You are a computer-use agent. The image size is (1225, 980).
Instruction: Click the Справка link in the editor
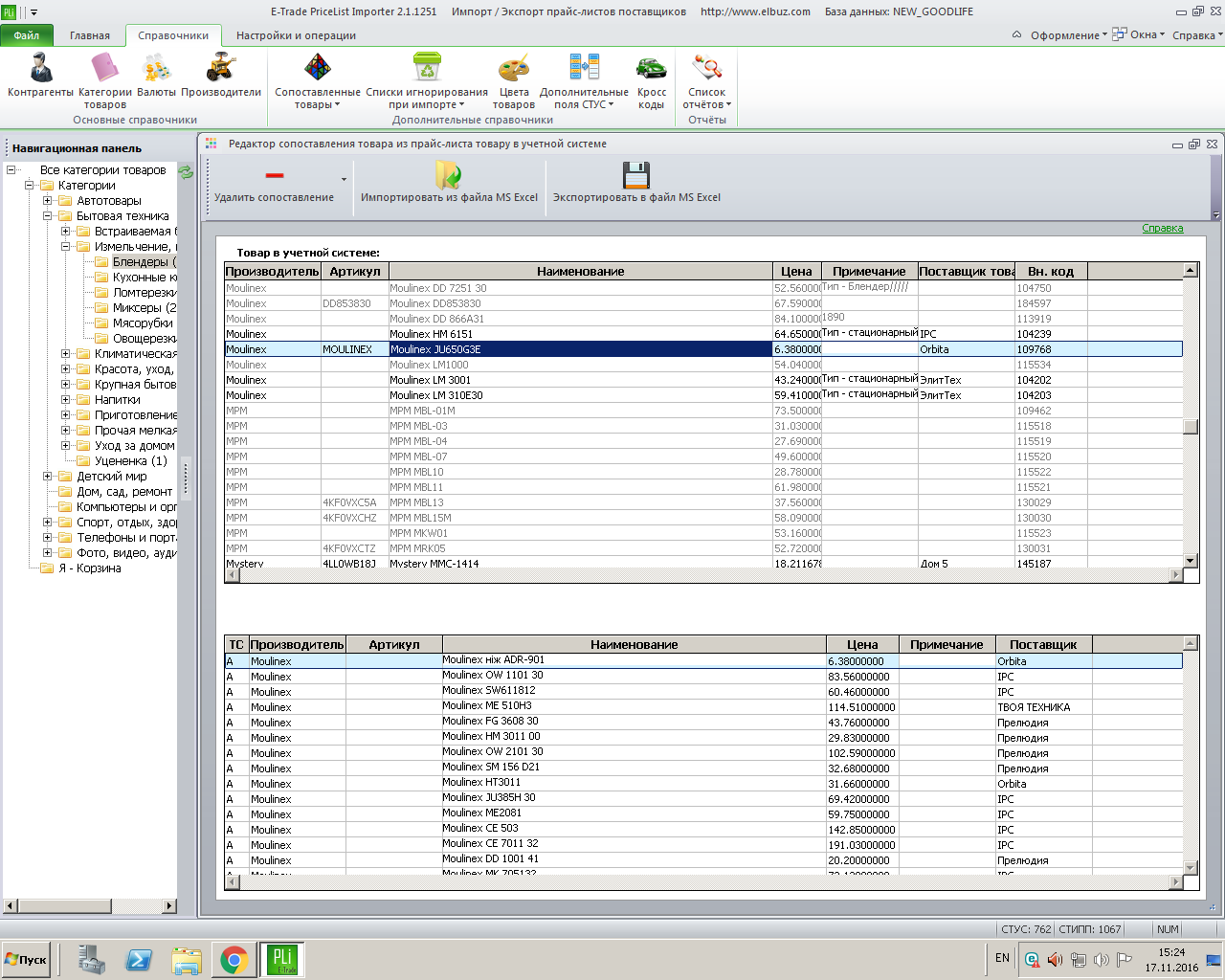coord(1162,228)
